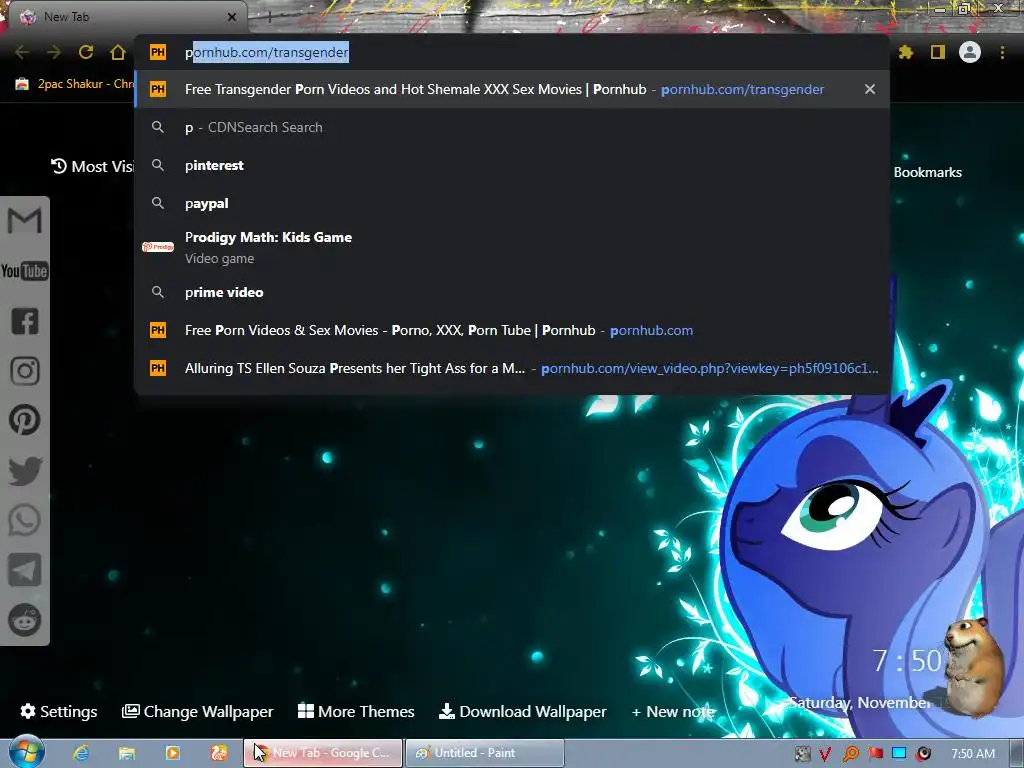The height and width of the screenshot is (768, 1024).
Task: Open the '2pac Shakur' bookmark
Action: (x=74, y=84)
